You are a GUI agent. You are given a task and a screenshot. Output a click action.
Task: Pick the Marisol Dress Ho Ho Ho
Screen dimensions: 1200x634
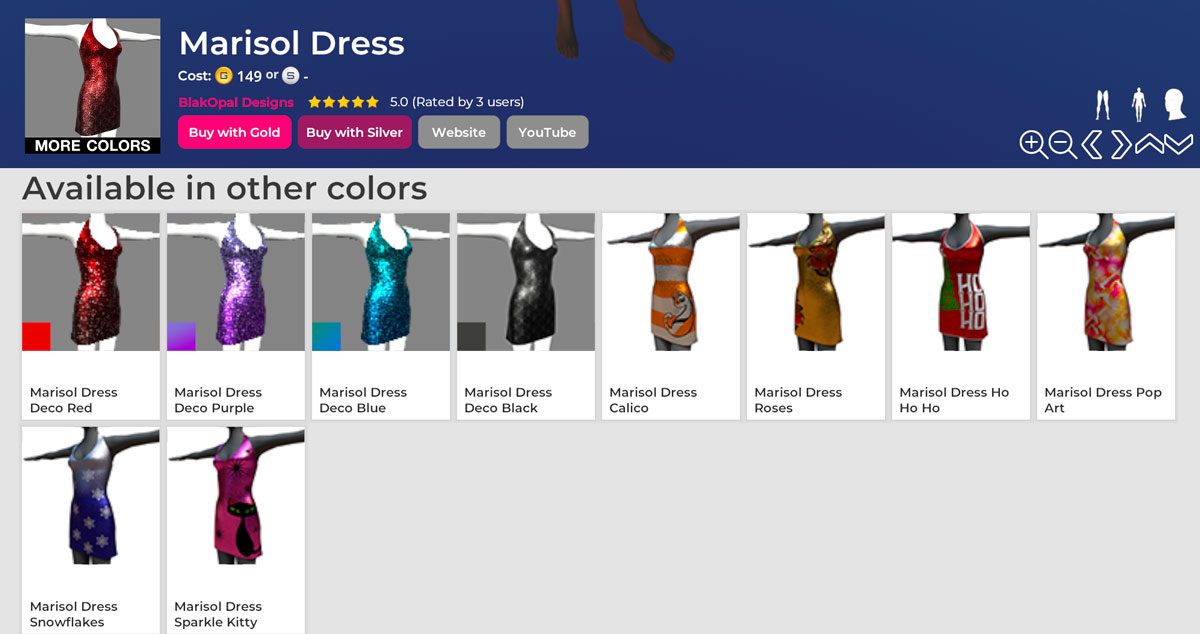pyautogui.click(x=960, y=315)
